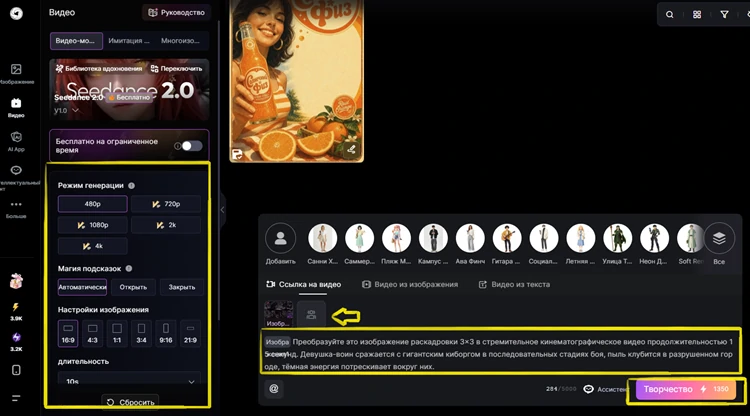Open the intelligent agent chat sidebar icon
Screen dimensions: 750x416
click(x=16, y=170)
